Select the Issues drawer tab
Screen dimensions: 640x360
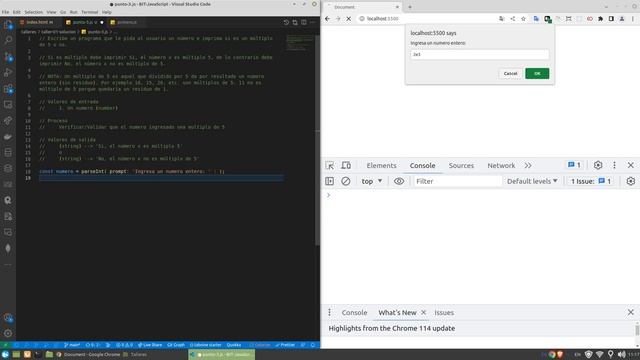coord(444,312)
